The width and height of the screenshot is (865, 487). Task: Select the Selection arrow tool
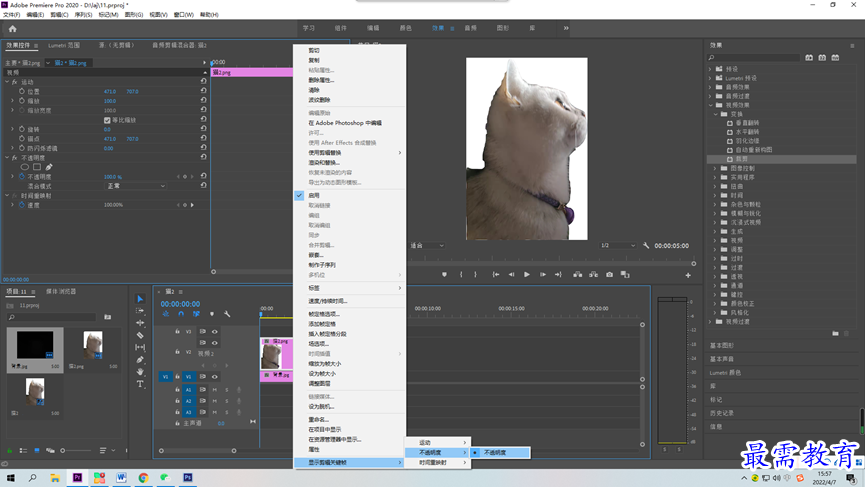pos(140,299)
